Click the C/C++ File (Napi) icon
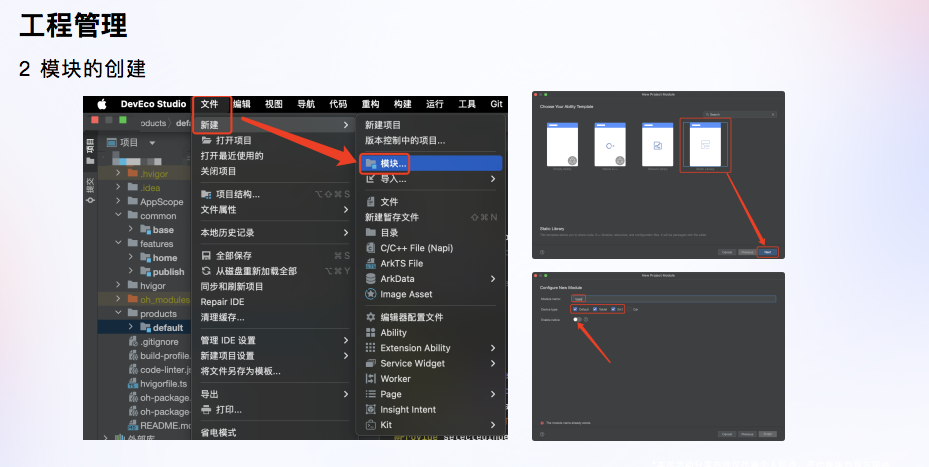The height and width of the screenshot is (467, 929). 370,247
